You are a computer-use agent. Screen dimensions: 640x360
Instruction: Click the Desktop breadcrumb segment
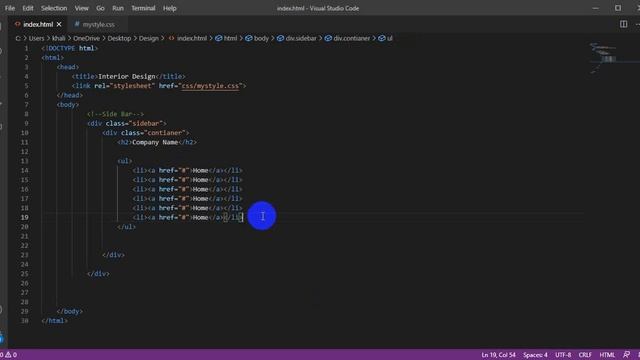click(120, 38)
